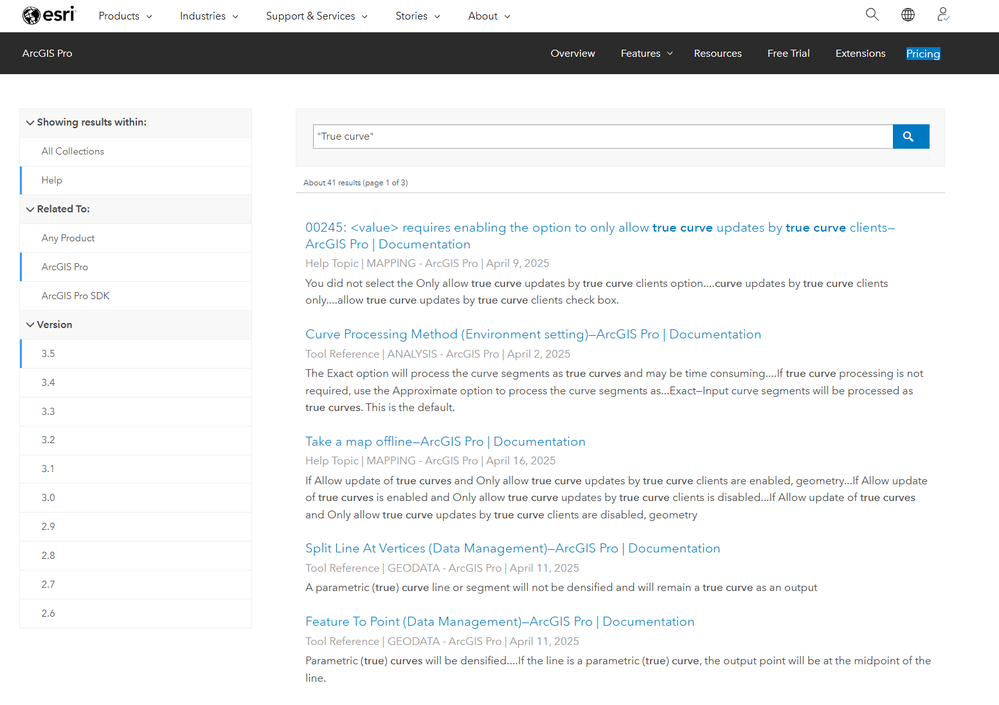This screenshot has height=705, width=999.
Task: Click the blue search submit button
Action: pyautogui.click(x=910, y=136)
